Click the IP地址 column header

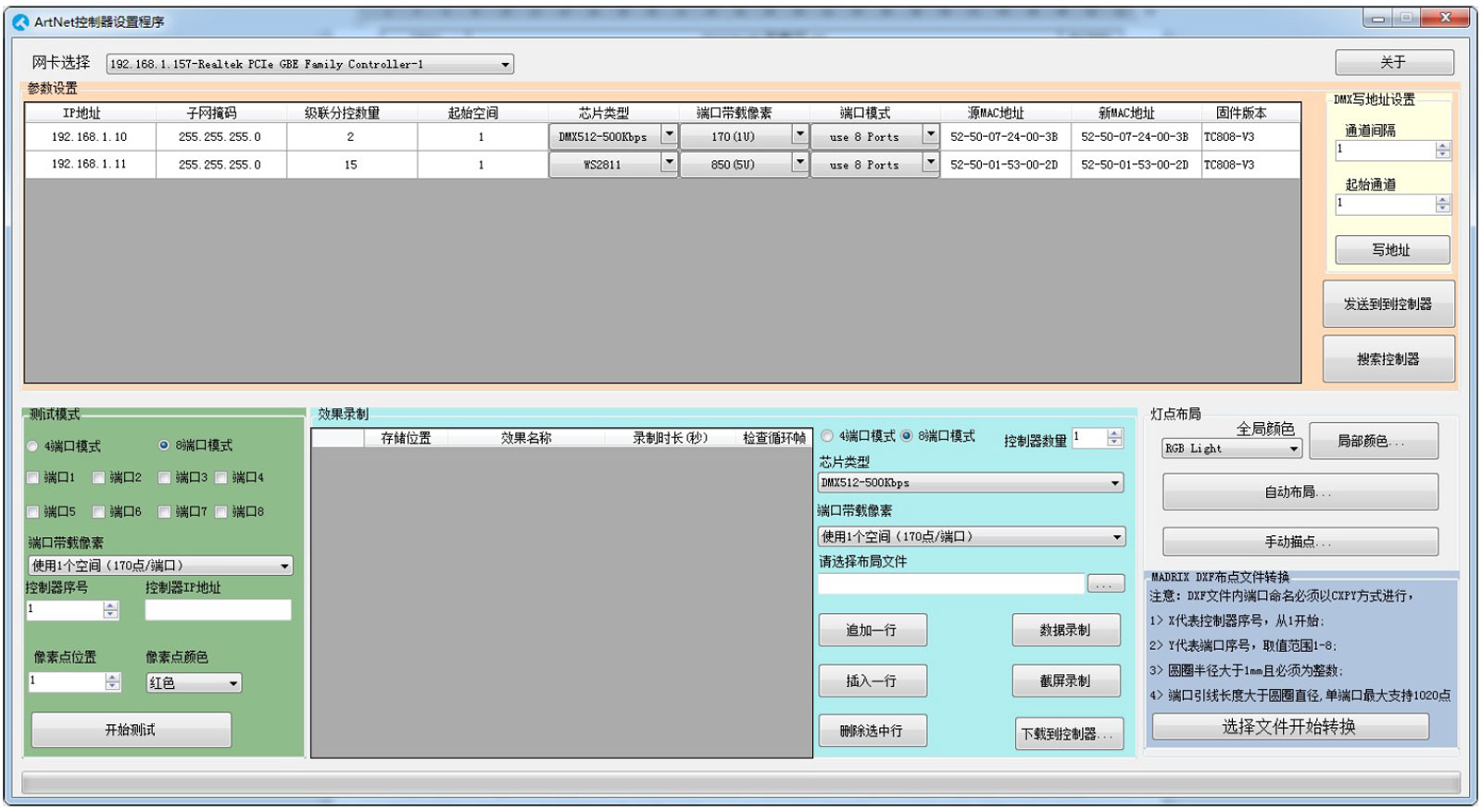click(90, 113)
